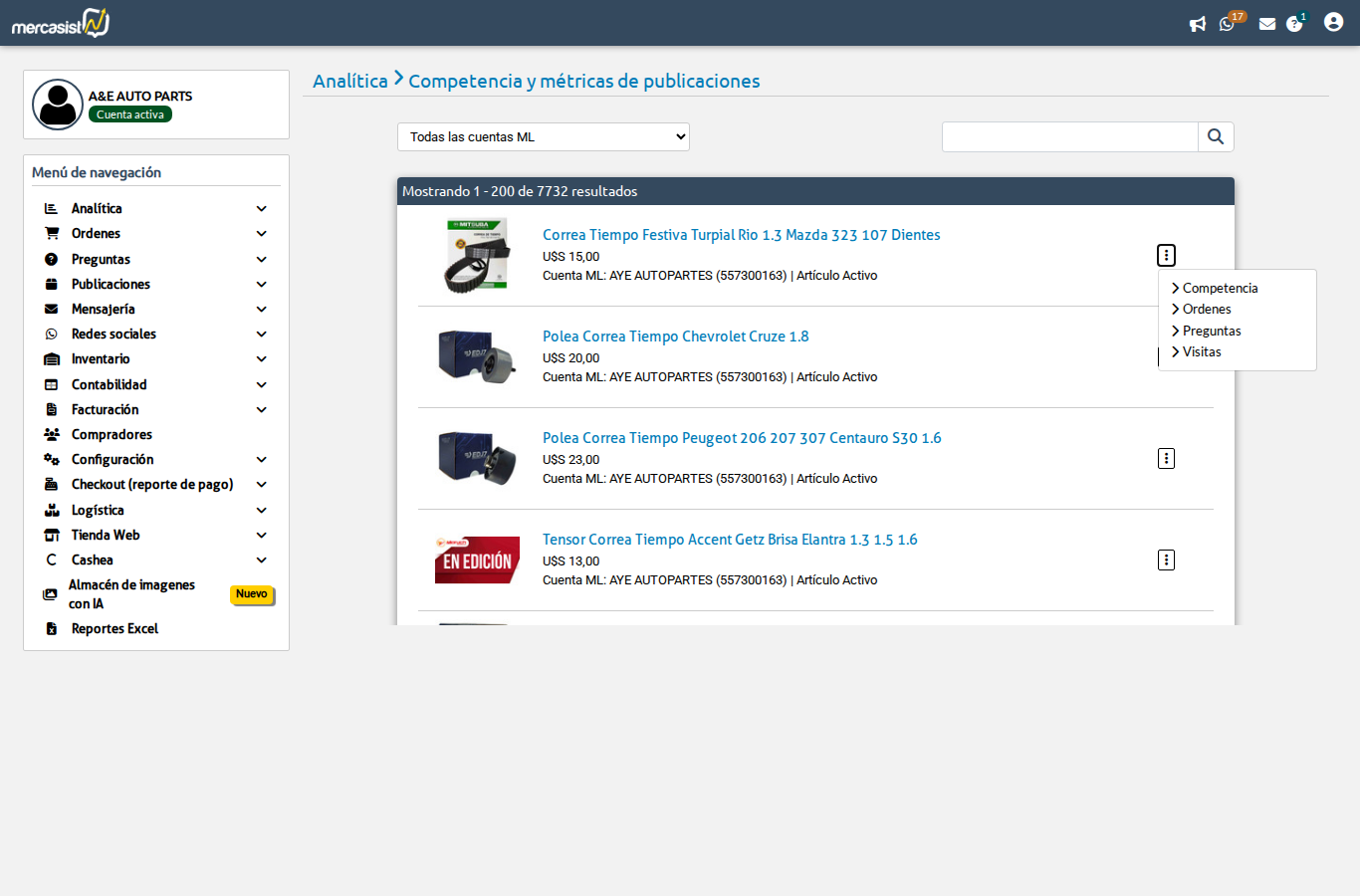The height and width of the screenshot is (896, 1360).
Task: Focus the publications search text field
Action: (1070, 136)
